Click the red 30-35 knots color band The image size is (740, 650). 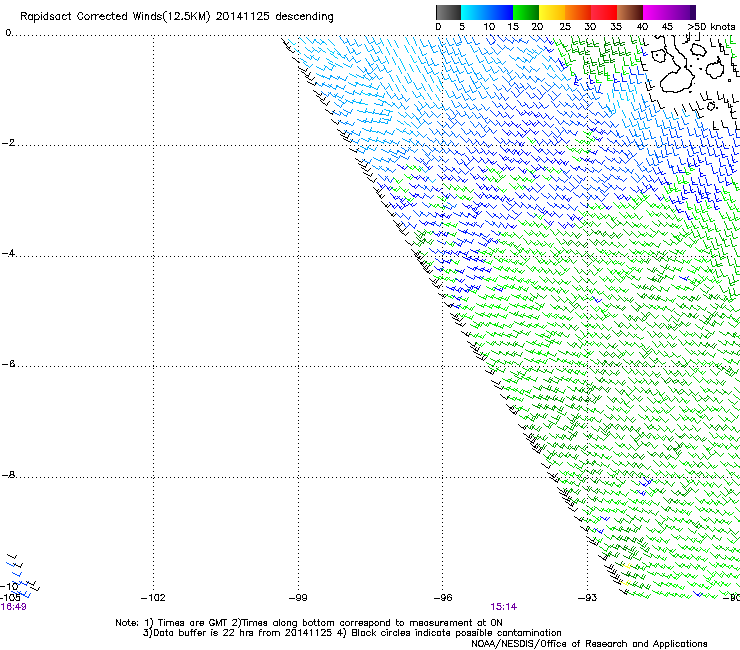coord(604,12)
